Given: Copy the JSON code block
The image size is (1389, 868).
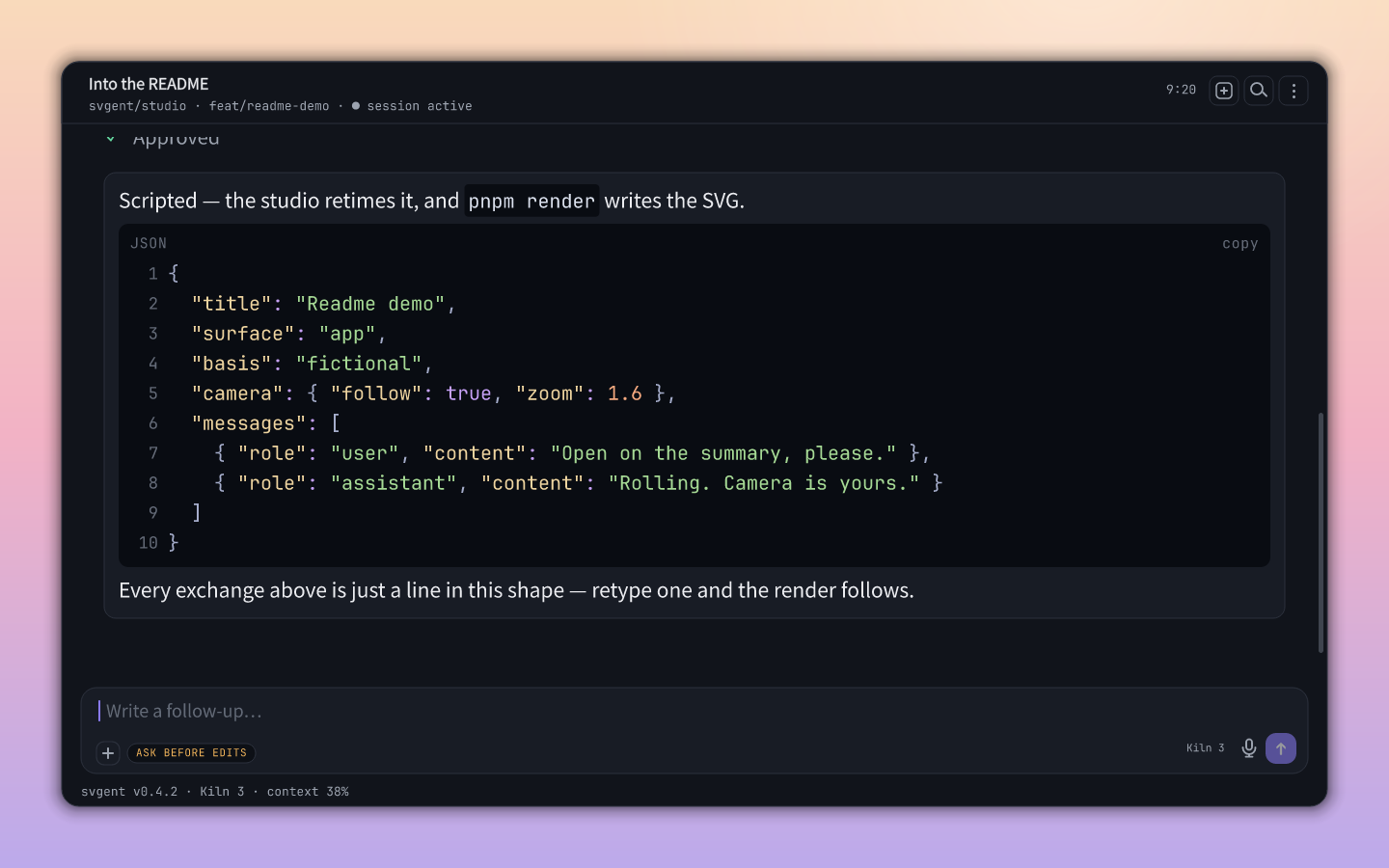Looking at the screenshot, I should pyautogui.click(x=1239, y=244).
